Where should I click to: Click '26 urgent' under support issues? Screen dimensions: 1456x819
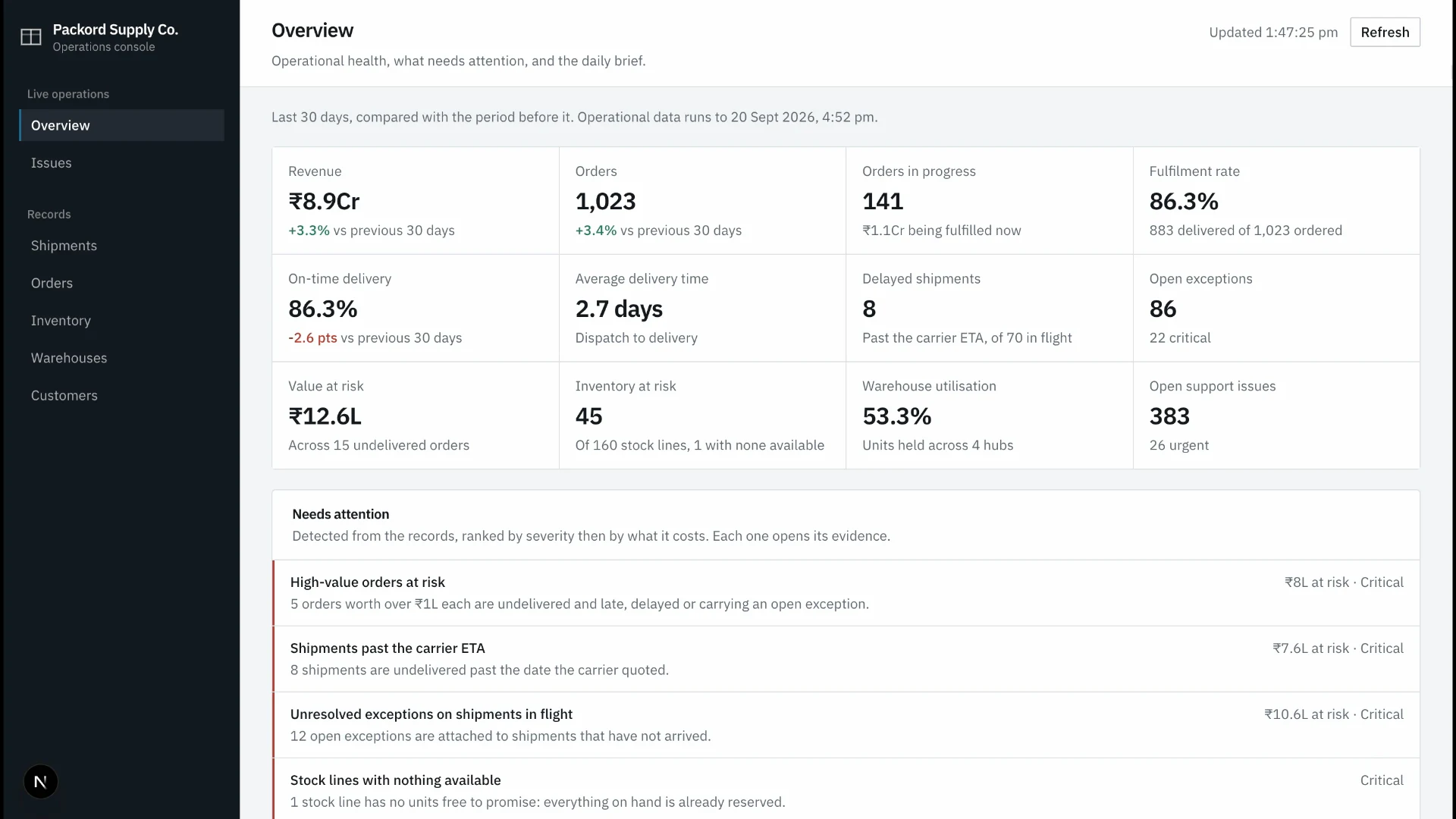pos(1178,446)
